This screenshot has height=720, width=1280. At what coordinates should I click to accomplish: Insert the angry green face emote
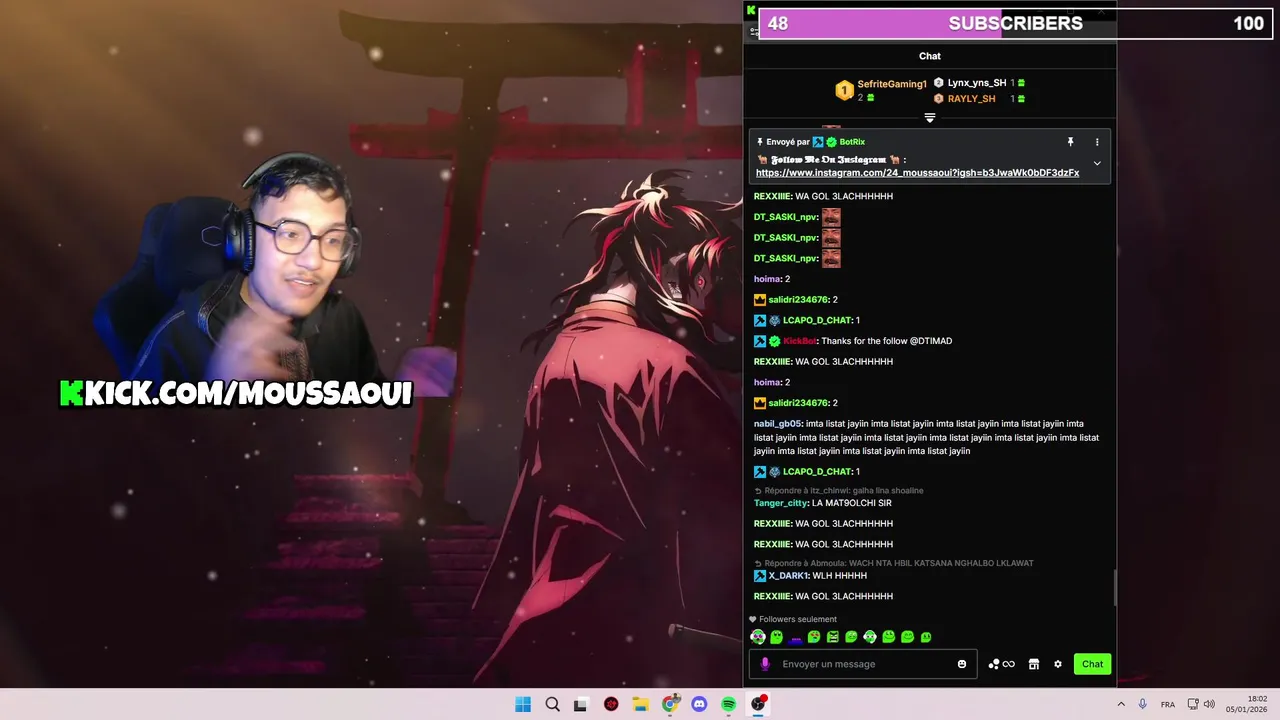pos(832,637)
